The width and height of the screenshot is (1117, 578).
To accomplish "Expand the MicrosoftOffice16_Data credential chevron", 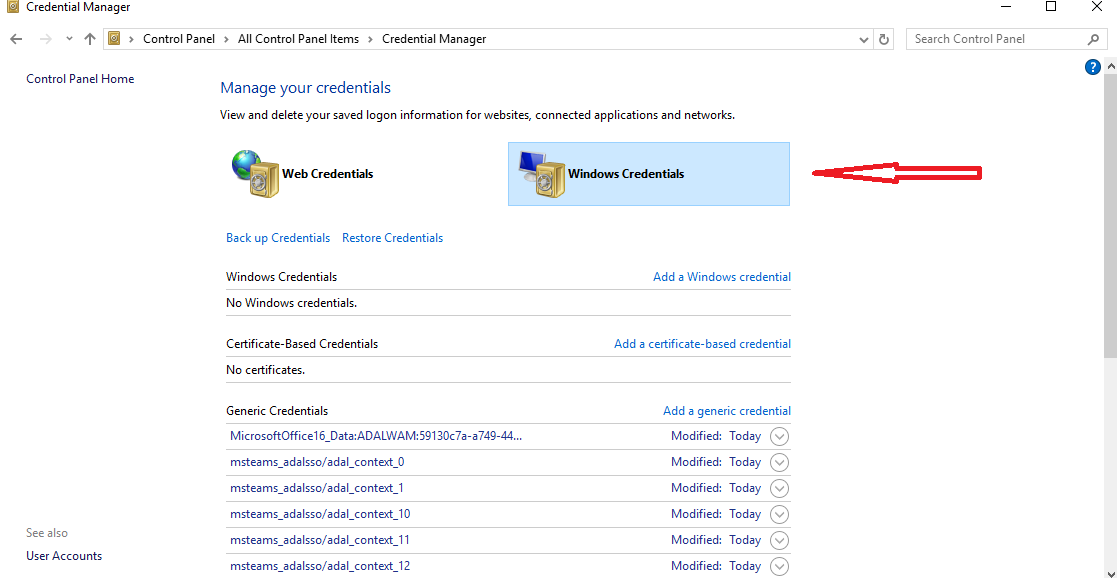I will click(x=780, y=436).
